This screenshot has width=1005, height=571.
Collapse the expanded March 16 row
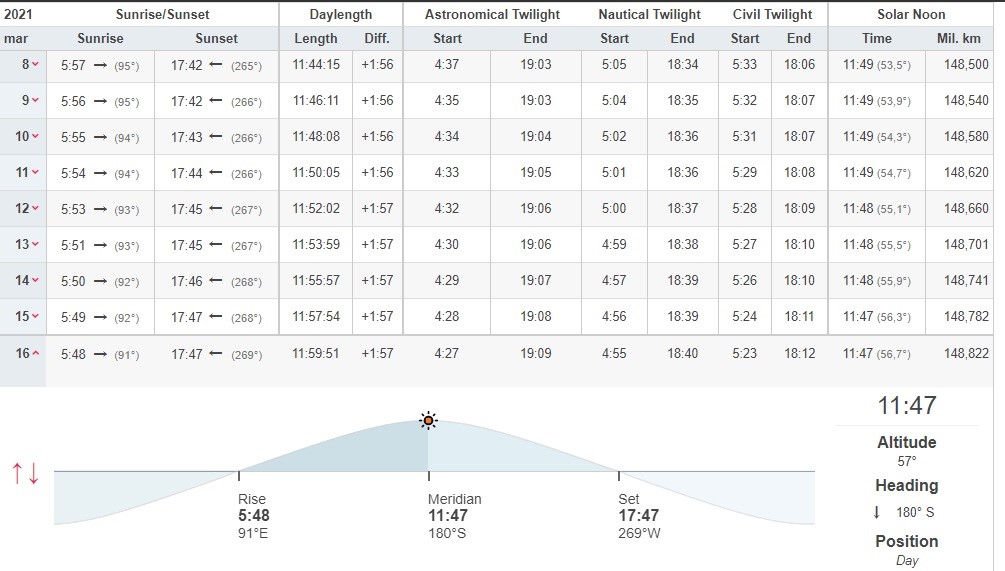35,353
